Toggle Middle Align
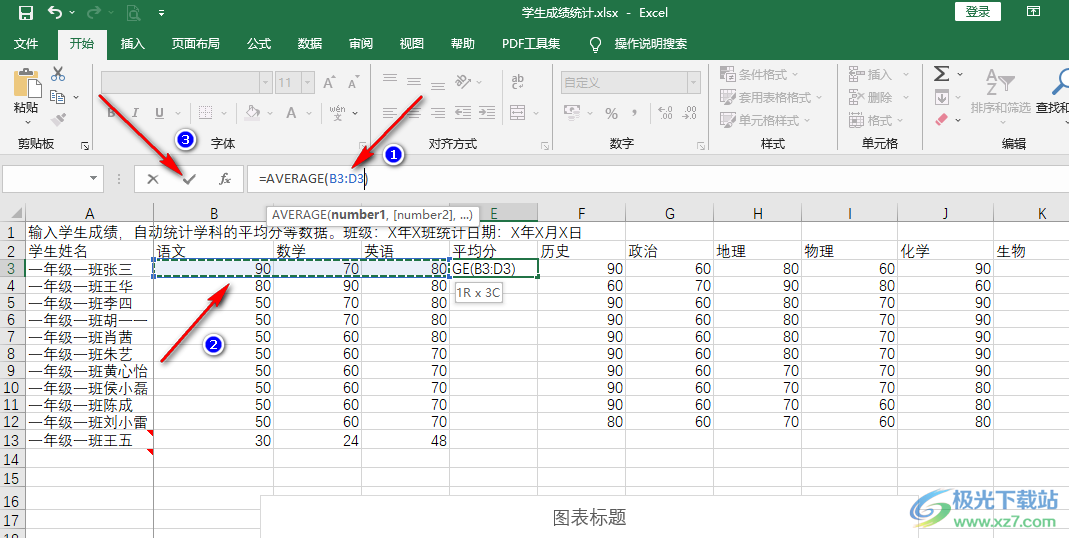Viewport: 1069px width, 538px height. pyautogui.click(x=414, y=82)
